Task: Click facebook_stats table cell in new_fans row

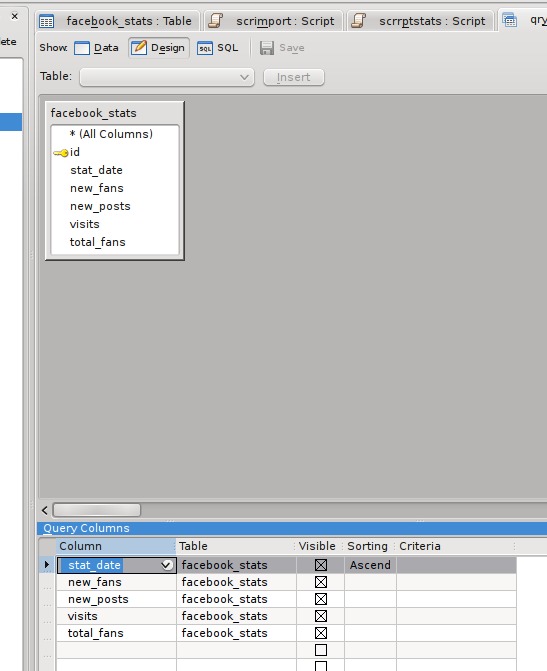Action: [236, 582]
